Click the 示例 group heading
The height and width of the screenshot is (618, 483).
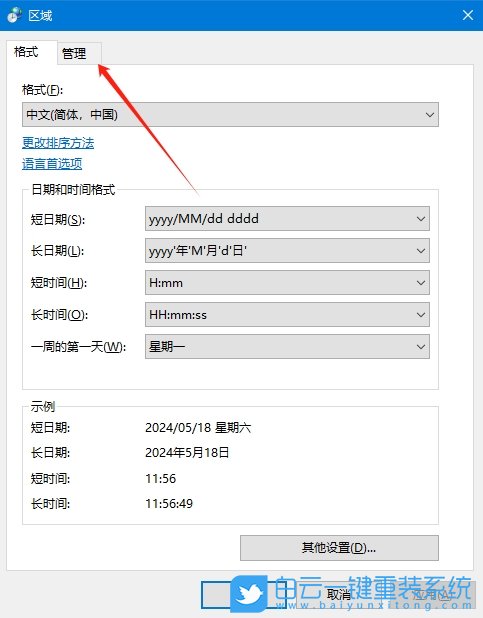point(43,406)
